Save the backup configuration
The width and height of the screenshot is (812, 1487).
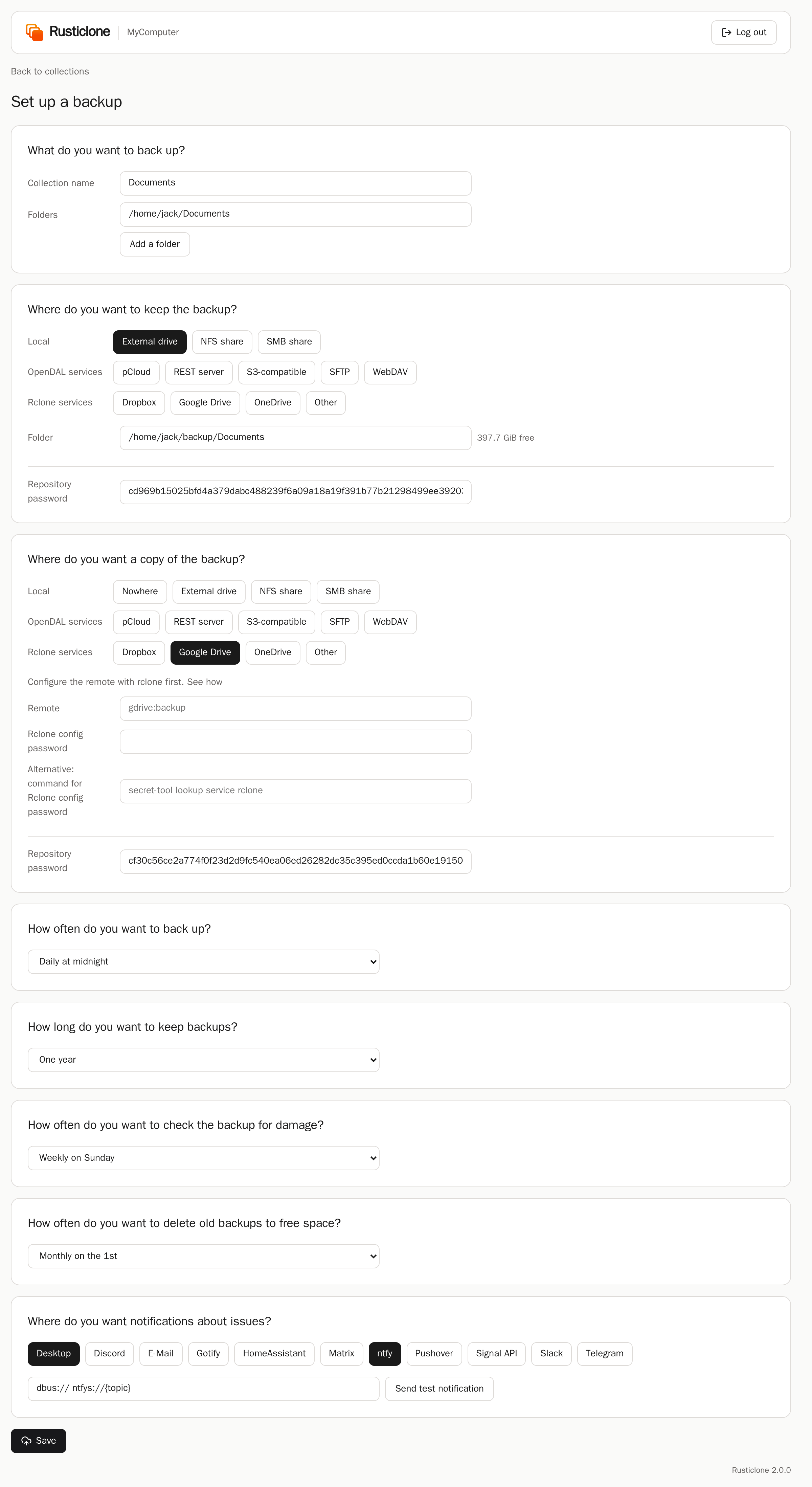pyautogui.click(x=39, y=1441)
